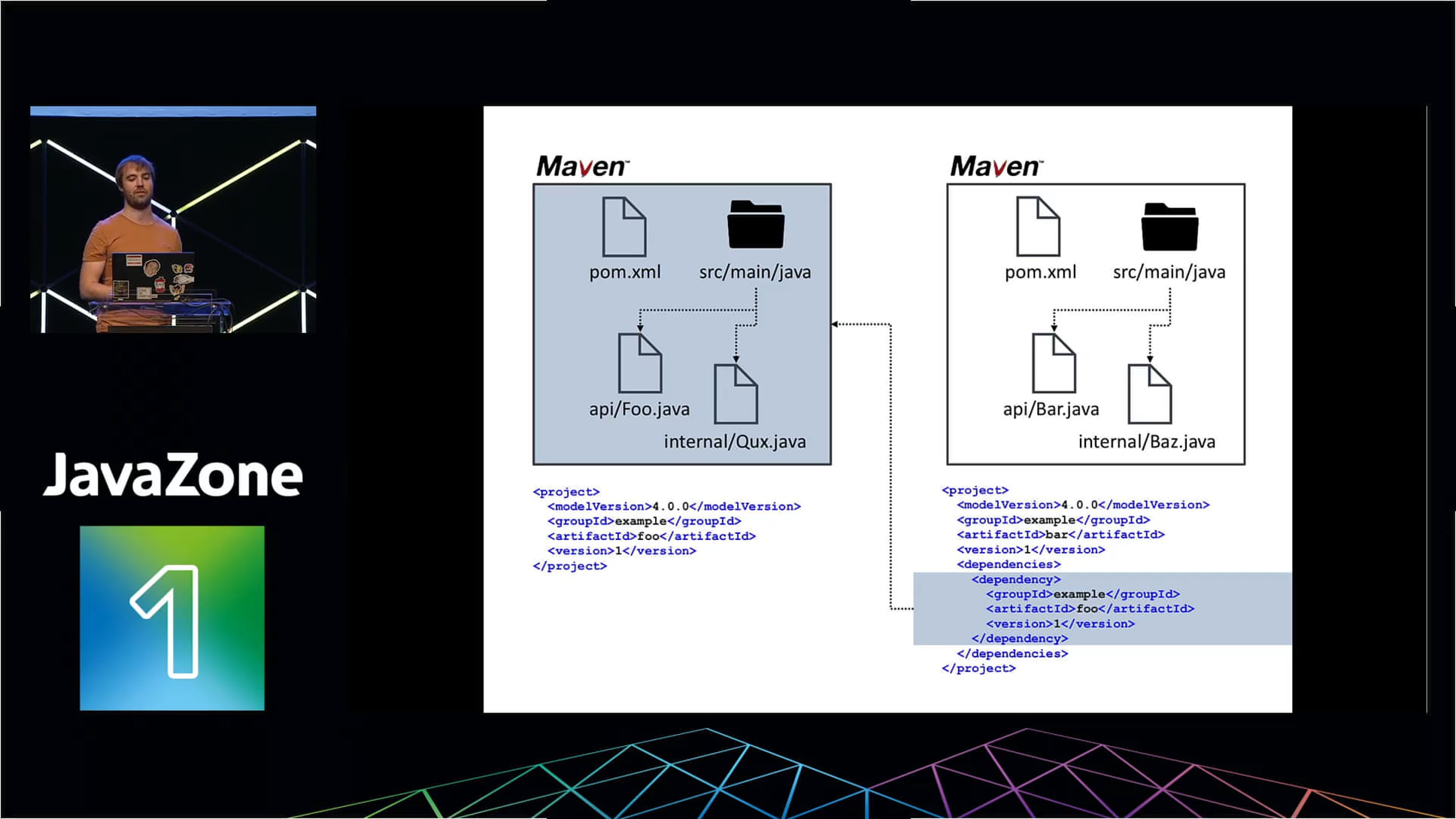
Task: Click the "src/main/java" label in left box
Action: pyautogui.click(x=755, y=272)
